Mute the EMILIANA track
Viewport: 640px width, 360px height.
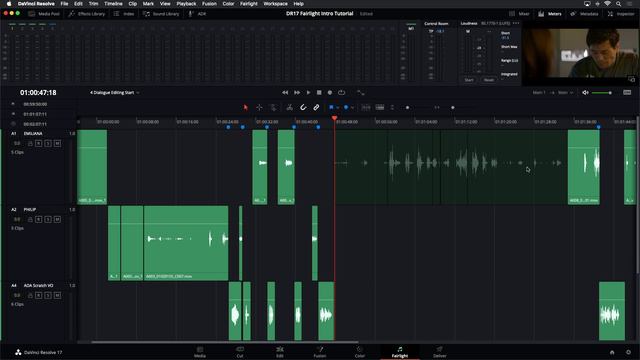pos(57,143)
